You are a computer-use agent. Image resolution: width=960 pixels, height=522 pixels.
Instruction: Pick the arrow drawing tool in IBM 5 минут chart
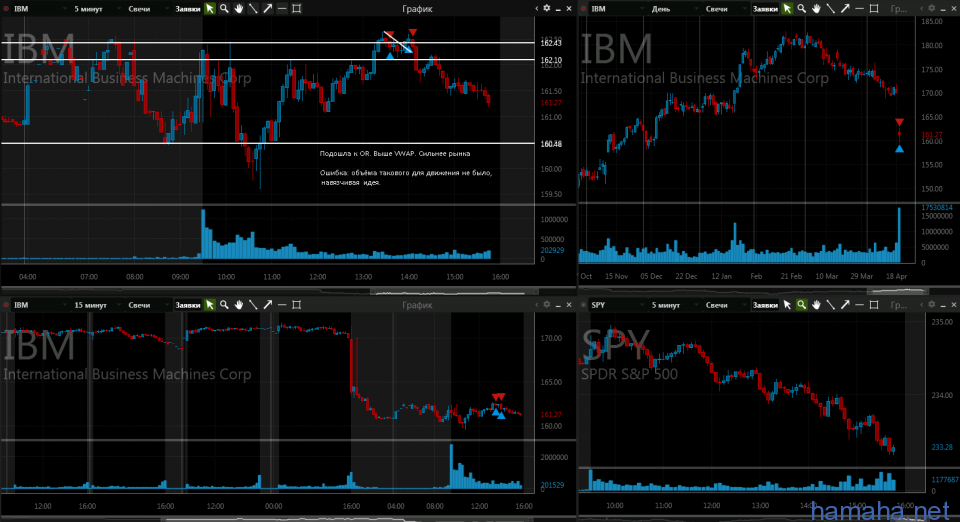(268, 9)
